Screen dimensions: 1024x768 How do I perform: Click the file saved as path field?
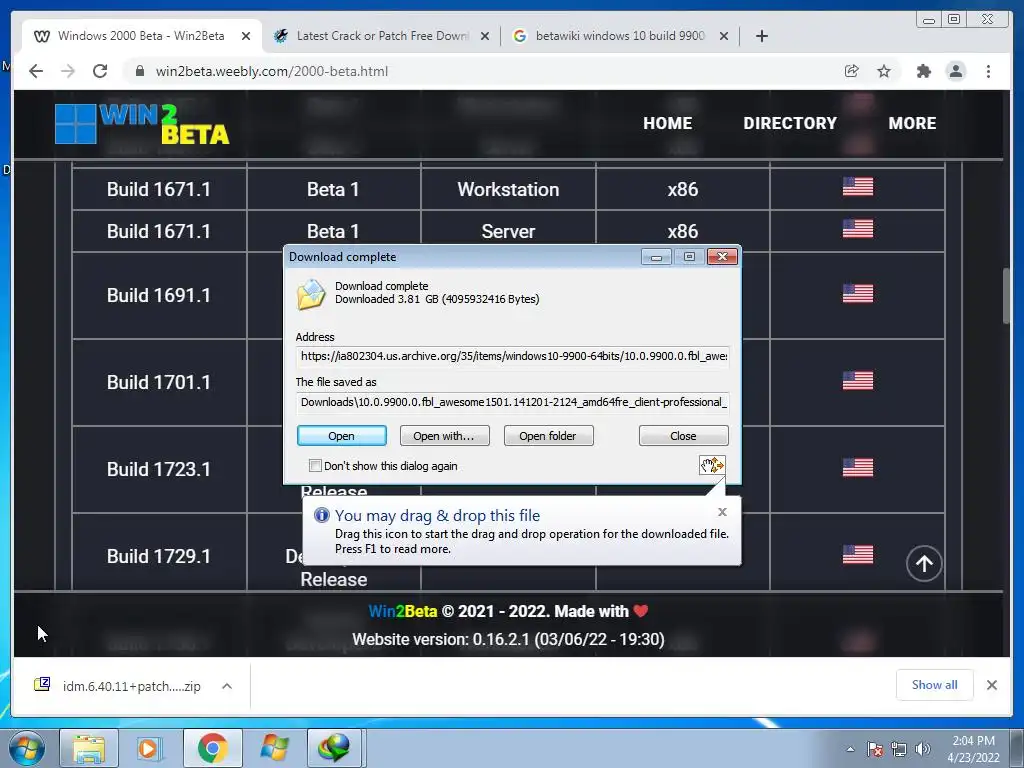(x=513, y=402)
